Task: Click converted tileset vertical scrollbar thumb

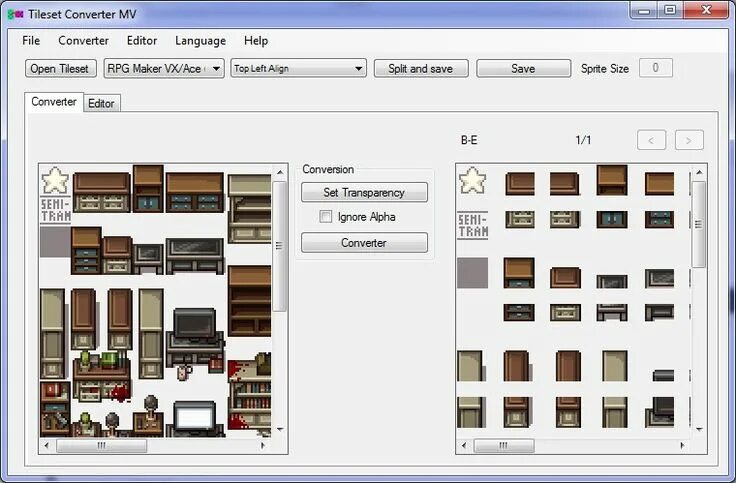Action: [699, 224]
